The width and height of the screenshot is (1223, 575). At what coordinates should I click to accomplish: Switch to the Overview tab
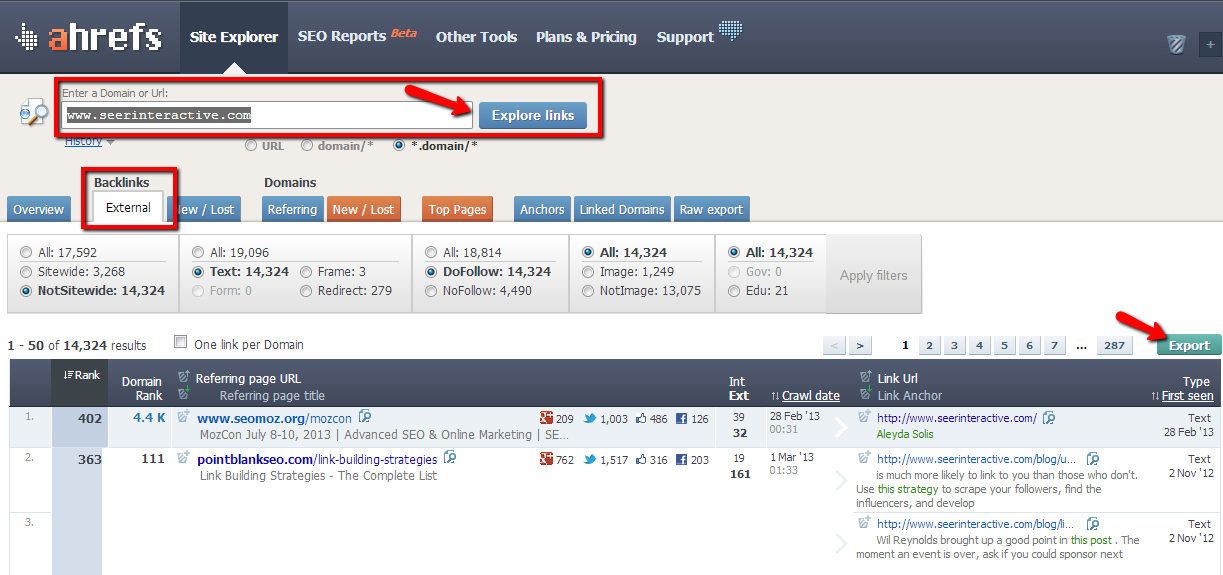[39, 209]
